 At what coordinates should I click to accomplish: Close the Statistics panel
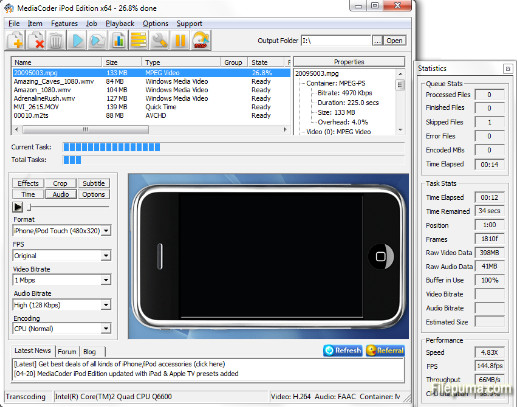tap(507, 69)
